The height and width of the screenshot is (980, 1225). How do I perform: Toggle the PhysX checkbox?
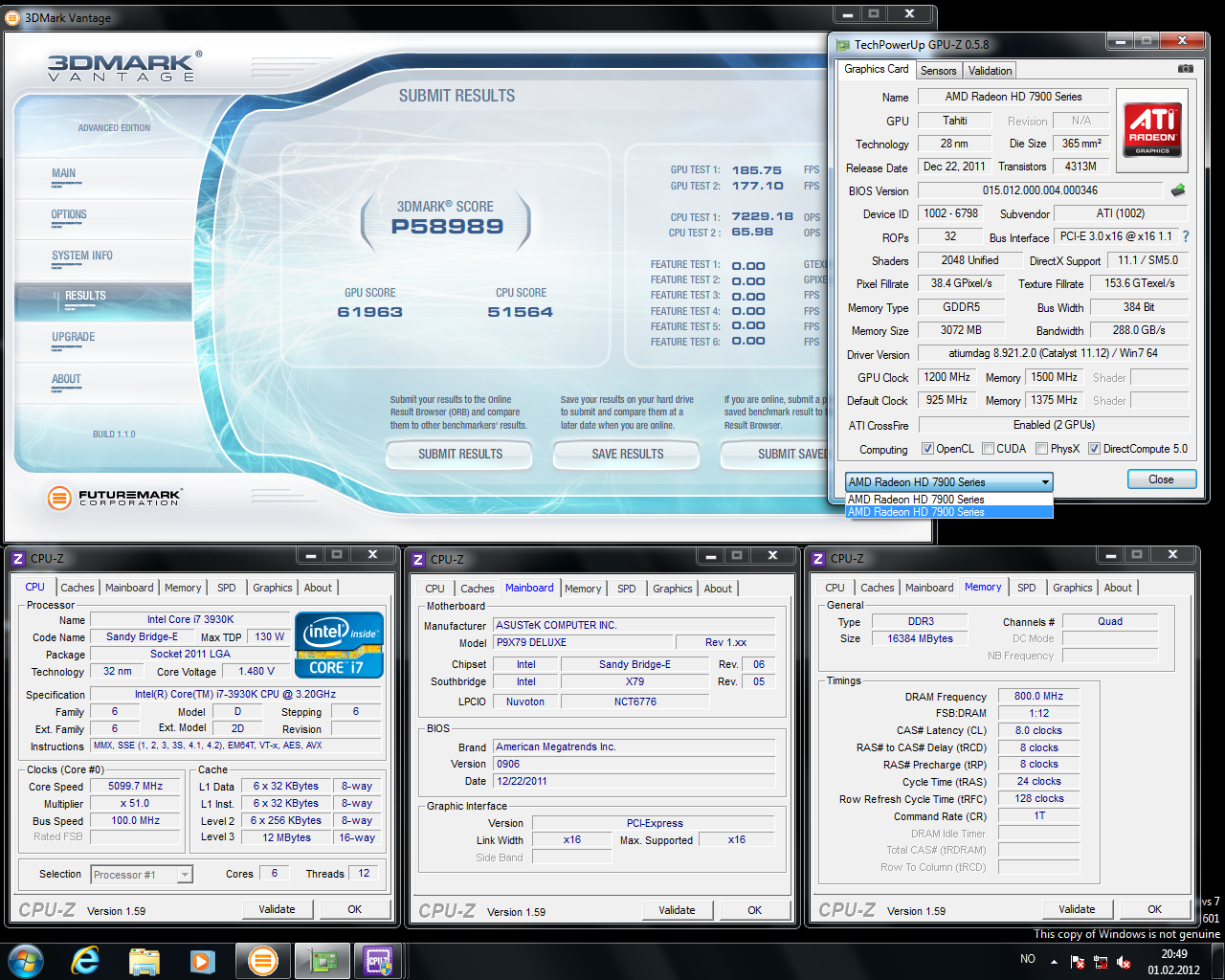click(x=1041, y=449)
